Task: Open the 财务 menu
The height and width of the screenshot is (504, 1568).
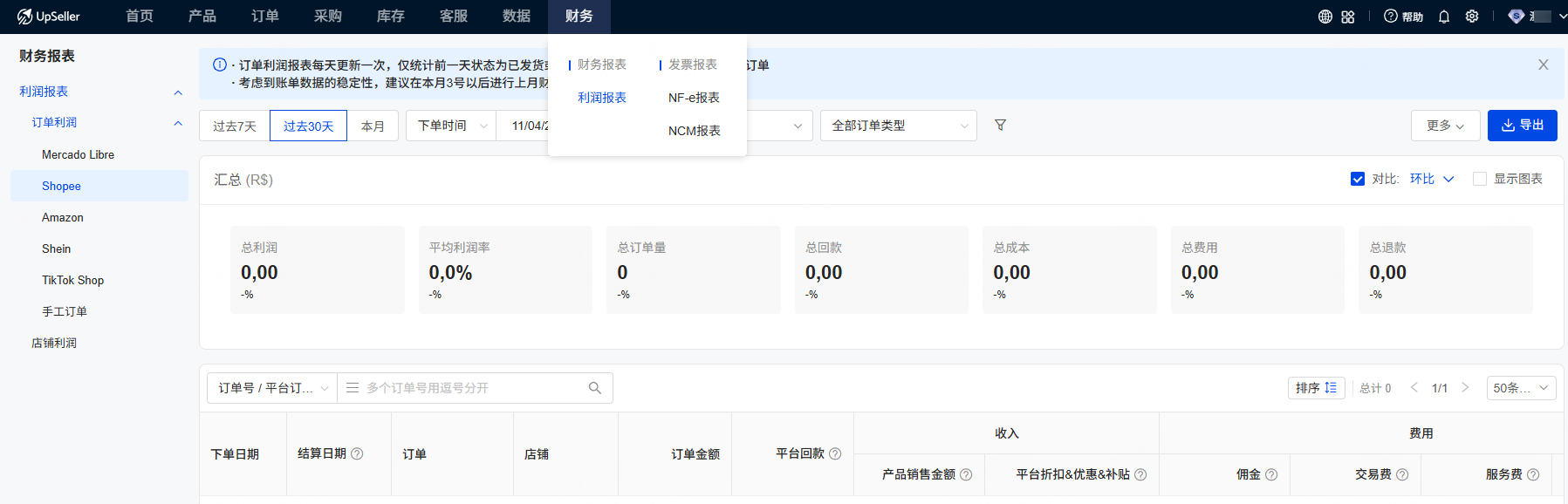Action: point(579,17)
